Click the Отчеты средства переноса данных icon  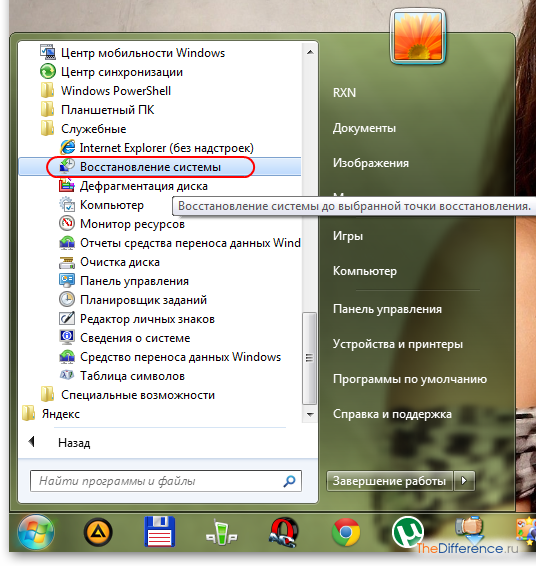[x=67, y=243]
